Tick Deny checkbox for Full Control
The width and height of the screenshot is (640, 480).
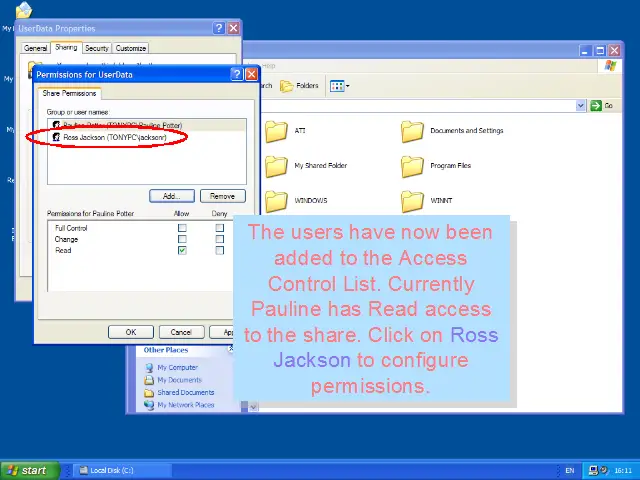[x=220, y=228]
